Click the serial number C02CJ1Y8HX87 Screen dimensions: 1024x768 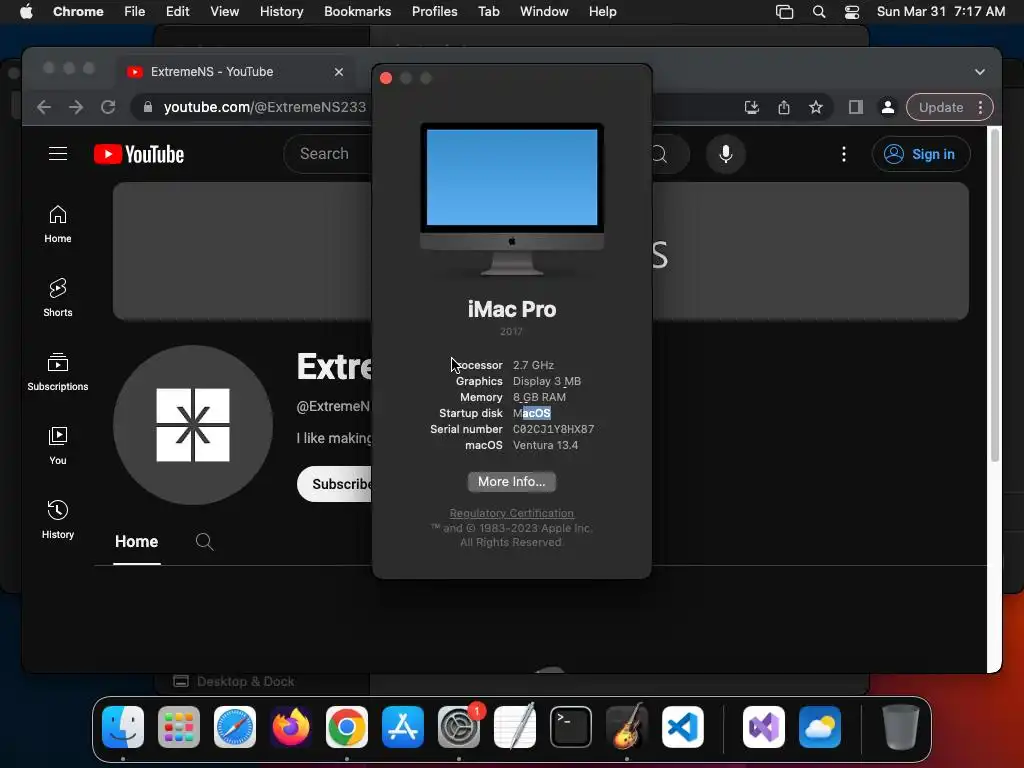pos(553,429)
